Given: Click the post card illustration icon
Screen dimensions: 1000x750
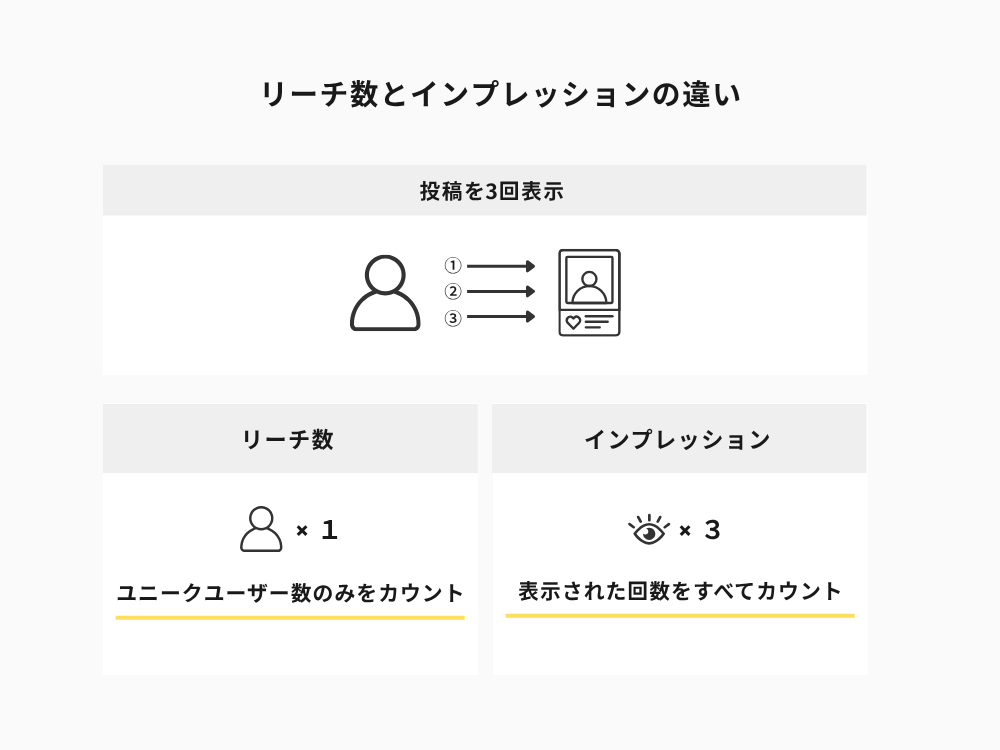Looking at the screenshot, I should [589, 293].
